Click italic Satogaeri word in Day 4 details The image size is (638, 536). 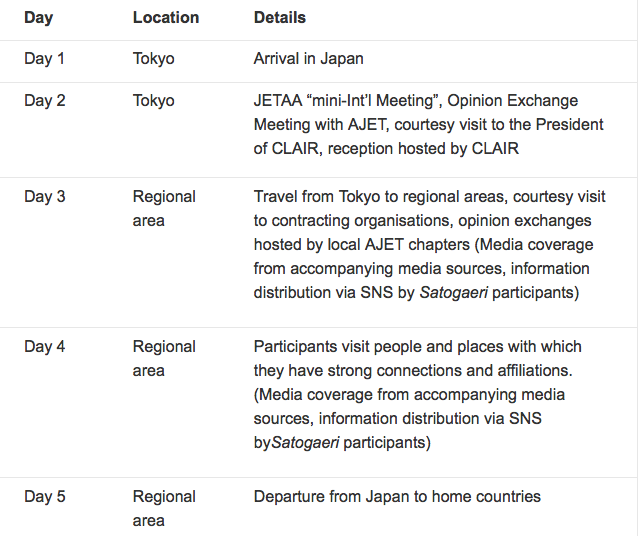(x=305, y=442)
